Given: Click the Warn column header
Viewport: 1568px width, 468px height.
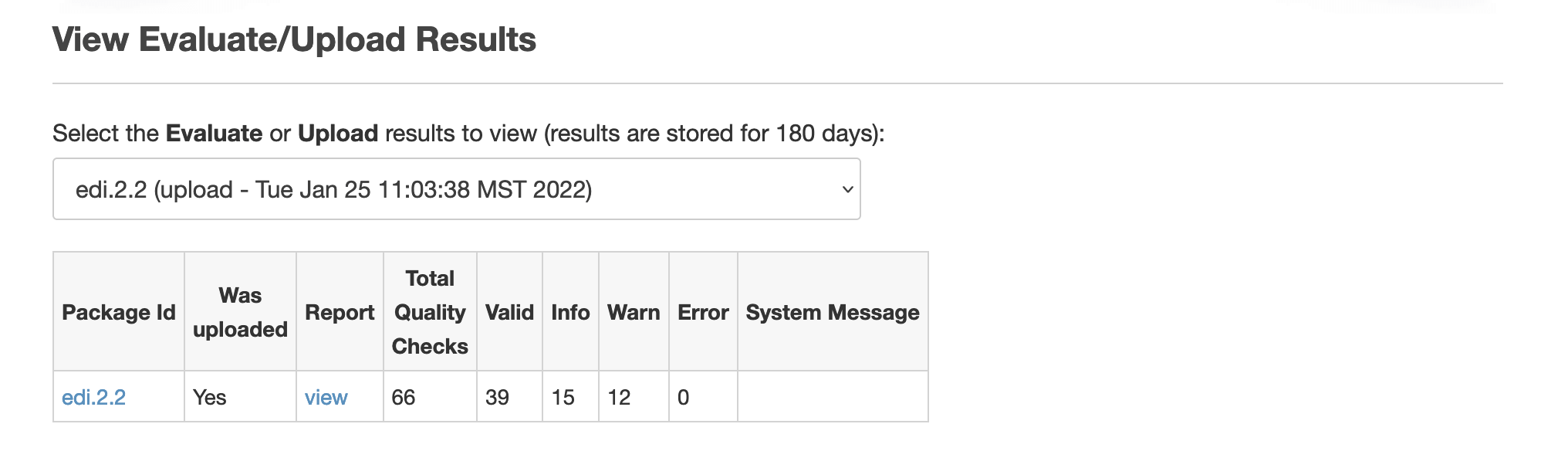Looking at the screenshot, I should point(634,312).
